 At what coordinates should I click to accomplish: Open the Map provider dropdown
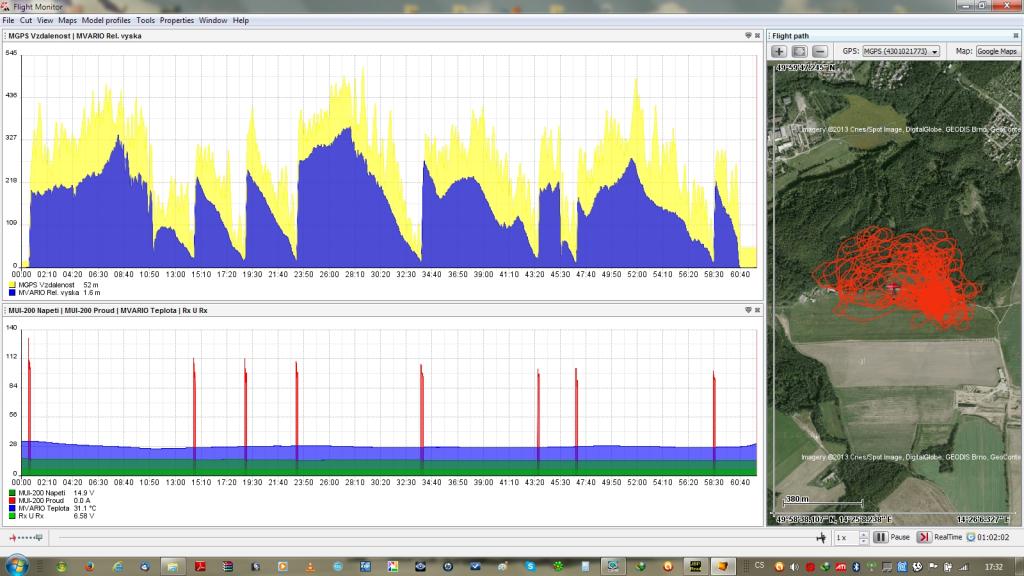[998, 51]
